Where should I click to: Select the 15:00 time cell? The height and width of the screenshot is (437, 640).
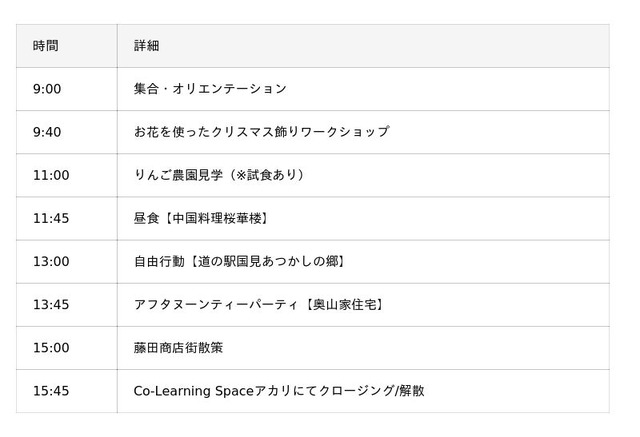(51, 347)
